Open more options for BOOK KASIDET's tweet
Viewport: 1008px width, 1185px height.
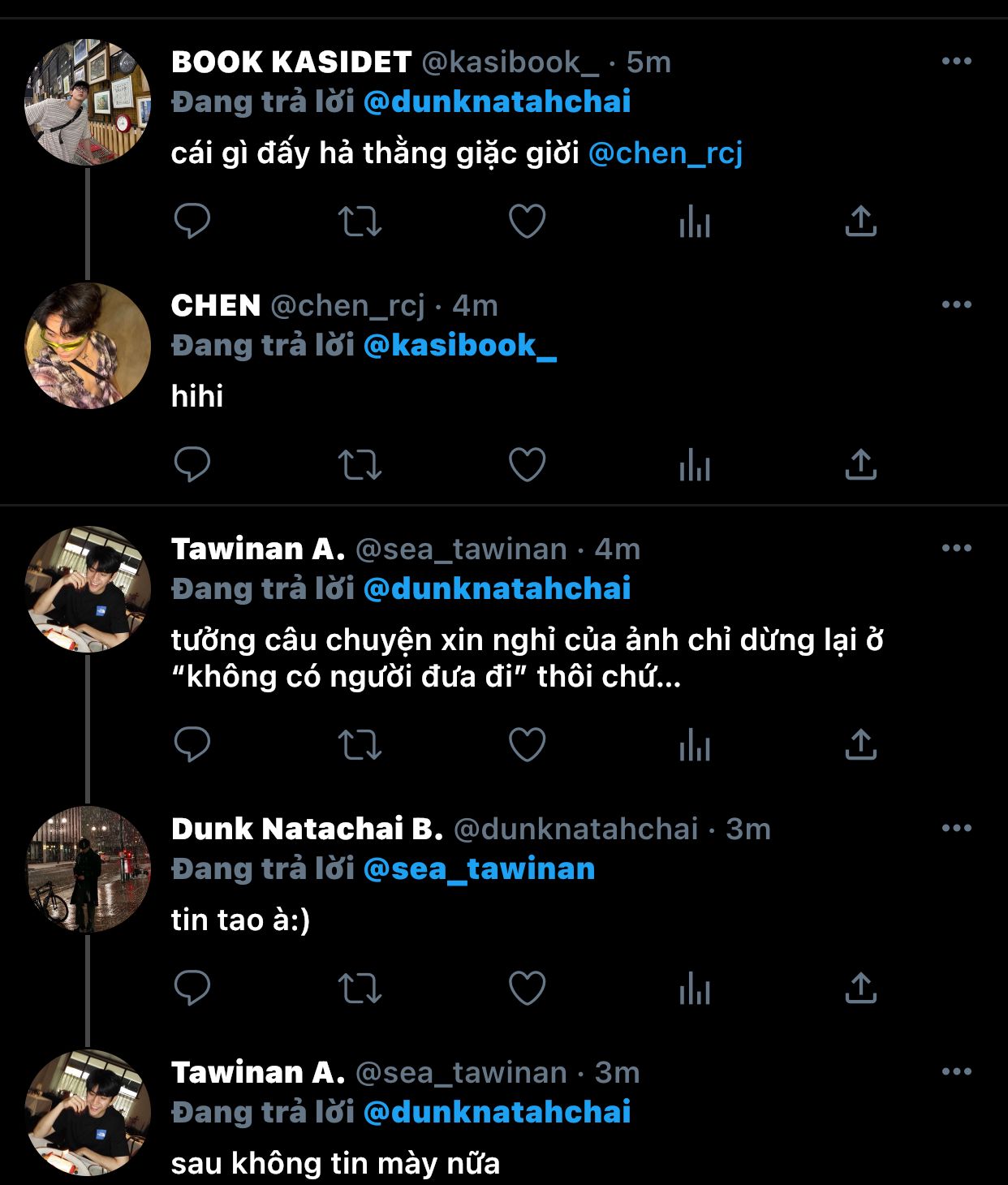click(x=956, y=62)
